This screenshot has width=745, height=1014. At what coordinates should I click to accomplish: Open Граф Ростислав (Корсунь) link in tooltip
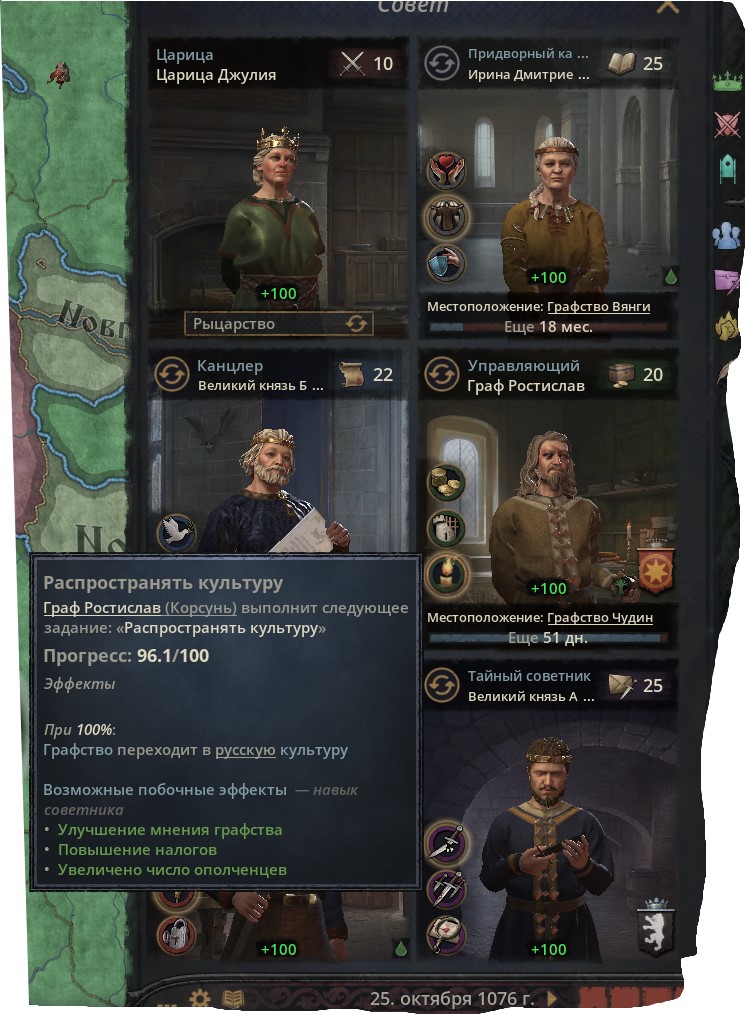[x=140, y=608]
